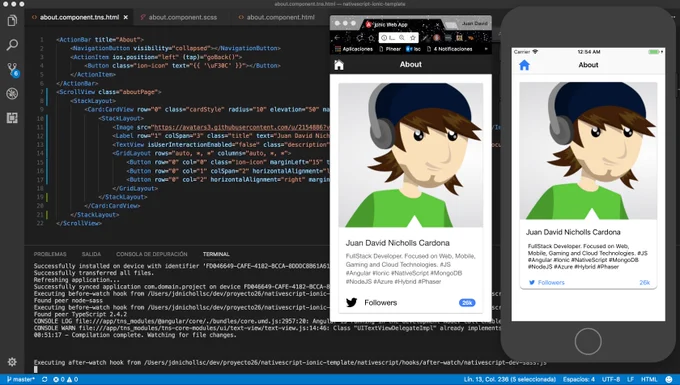Image resolution: width=680 pixels, height=385 pixels.
Task: Click browser reload button
Action: click(360, 38)
